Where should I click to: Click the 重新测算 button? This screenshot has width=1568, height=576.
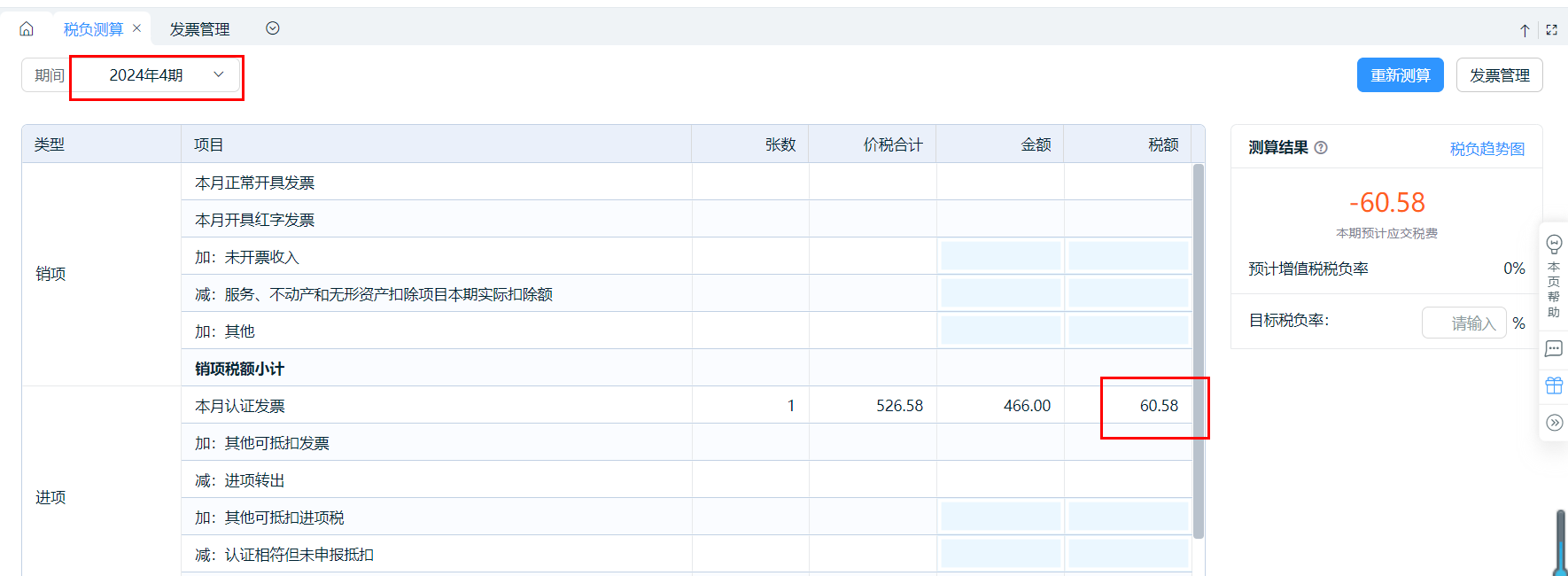tap(1400, 75)
